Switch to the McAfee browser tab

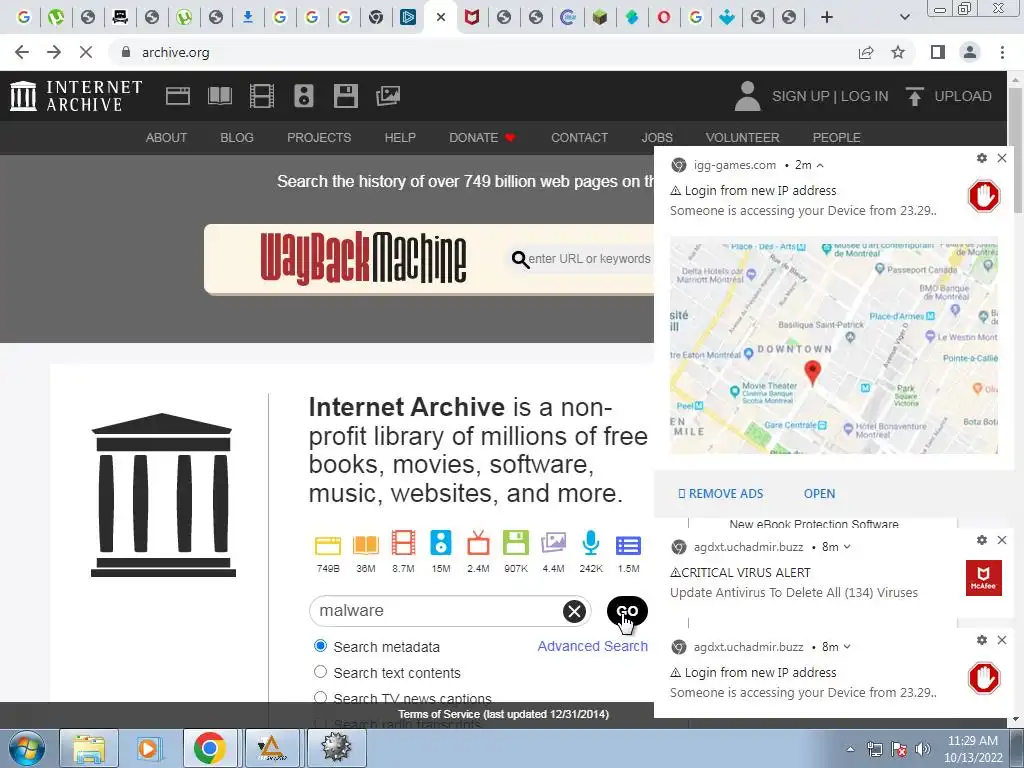click(x=472, y=17)
